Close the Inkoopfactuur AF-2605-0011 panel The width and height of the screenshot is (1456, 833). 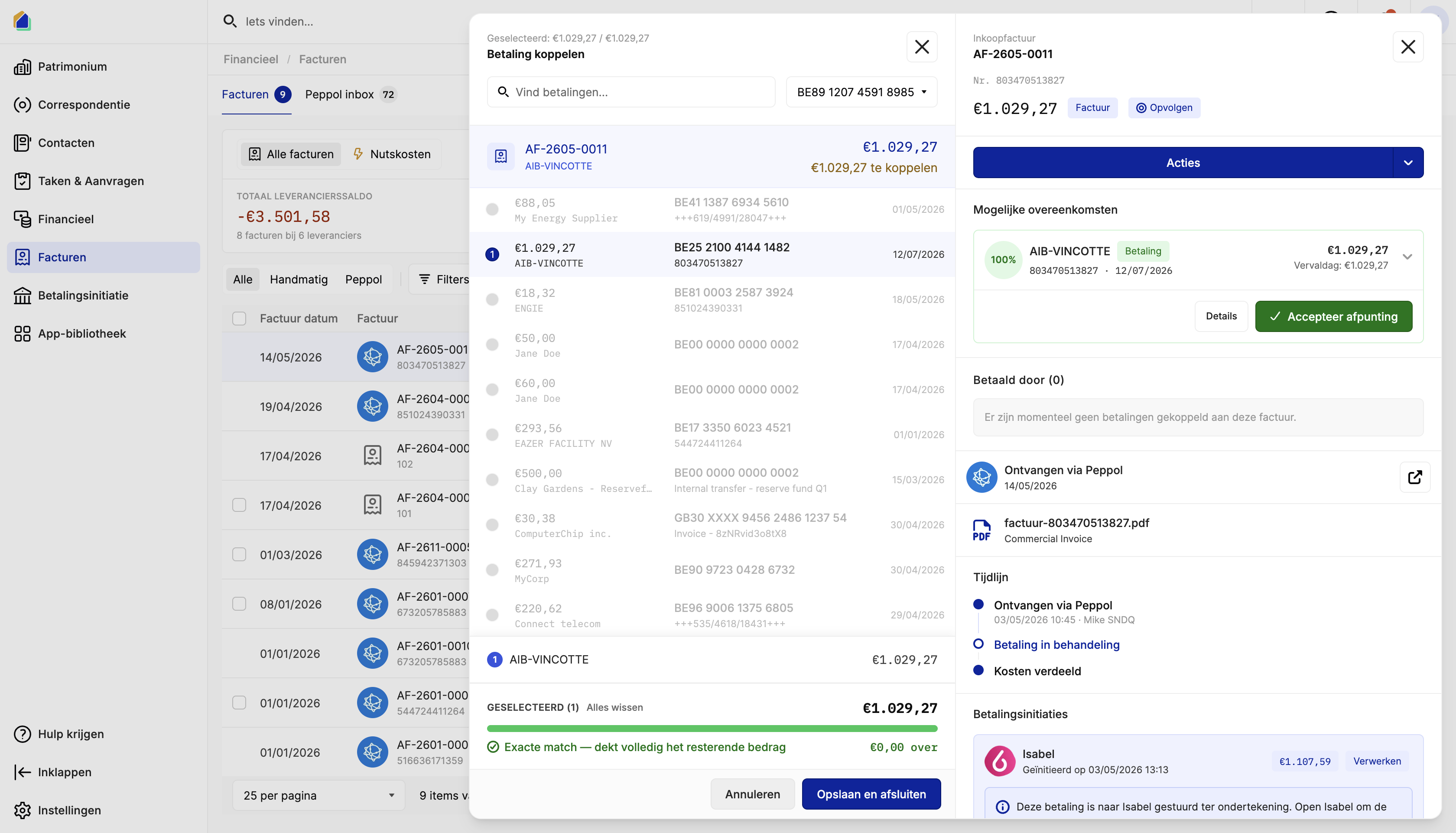(1408, 47)
